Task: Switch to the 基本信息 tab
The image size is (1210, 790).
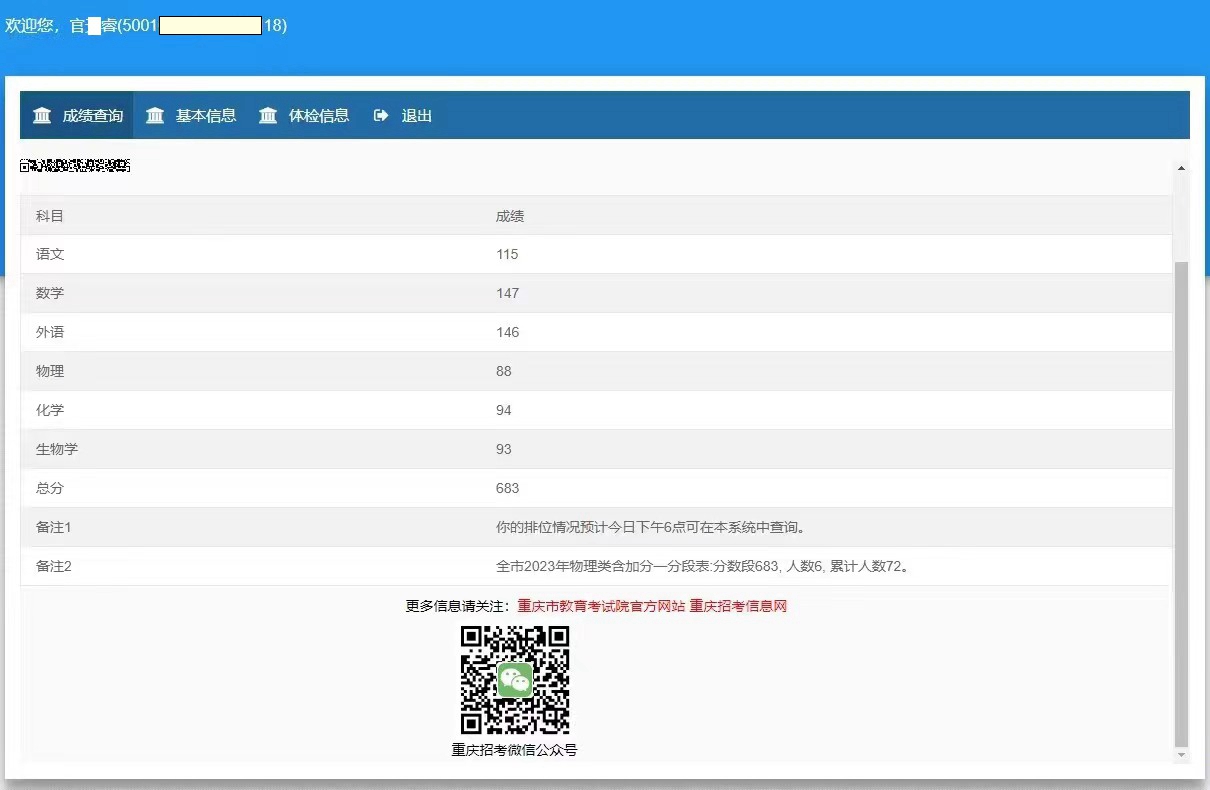Action: 190,116
